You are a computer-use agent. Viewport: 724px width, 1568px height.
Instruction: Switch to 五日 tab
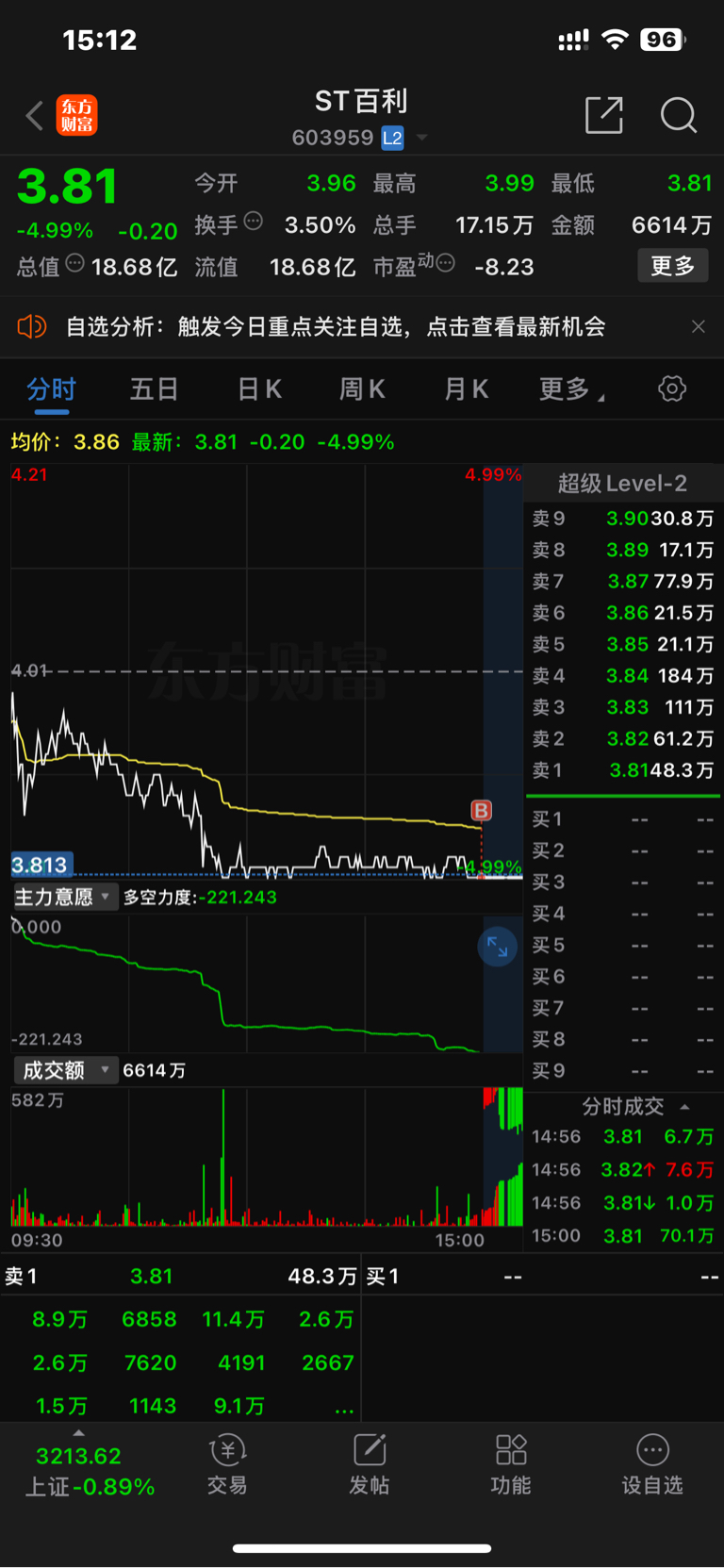(x=155, y=389)
